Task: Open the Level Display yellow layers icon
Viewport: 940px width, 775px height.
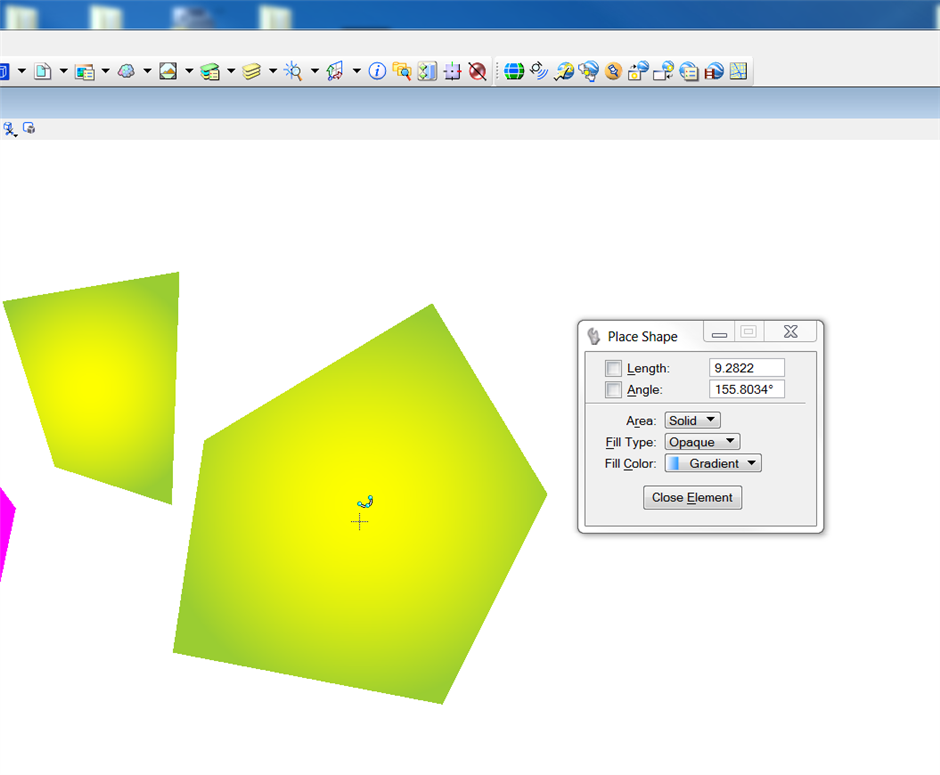Action: pos(252,71)
